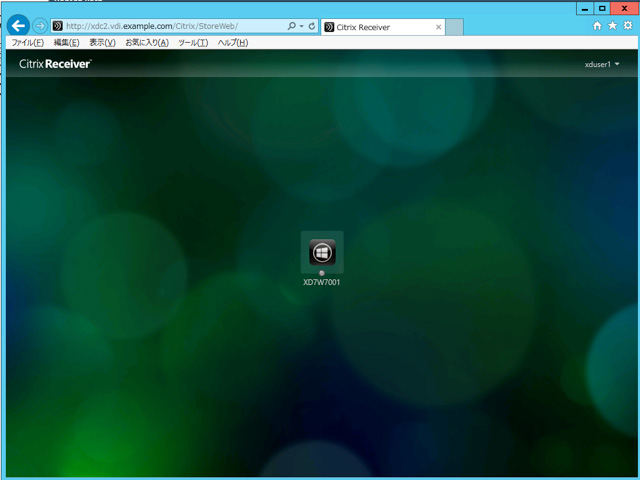Select the Citrix Receiver browser tab
640x480 pixels.
[383, 27]
